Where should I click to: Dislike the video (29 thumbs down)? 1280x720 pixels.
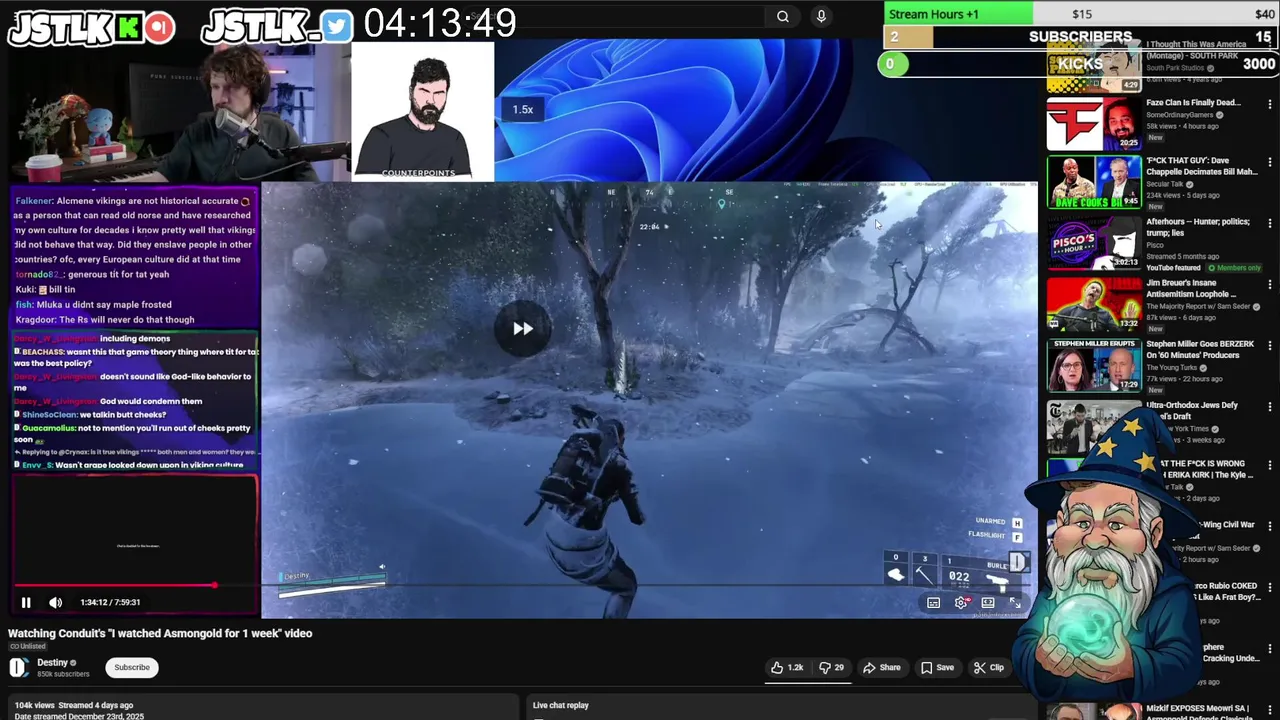point(831,667)
